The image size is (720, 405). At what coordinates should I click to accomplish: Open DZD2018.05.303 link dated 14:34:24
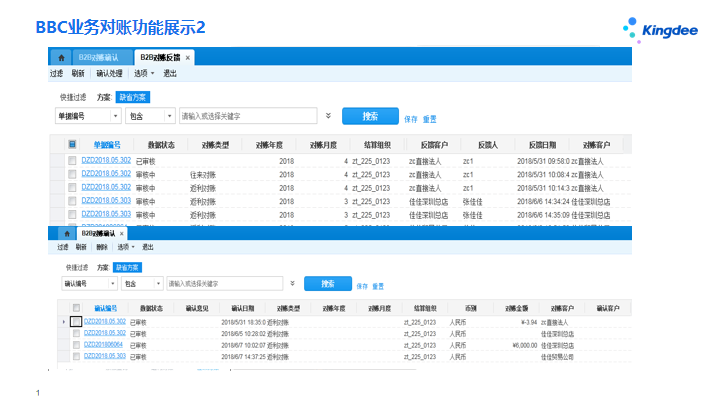click(106, 201)
